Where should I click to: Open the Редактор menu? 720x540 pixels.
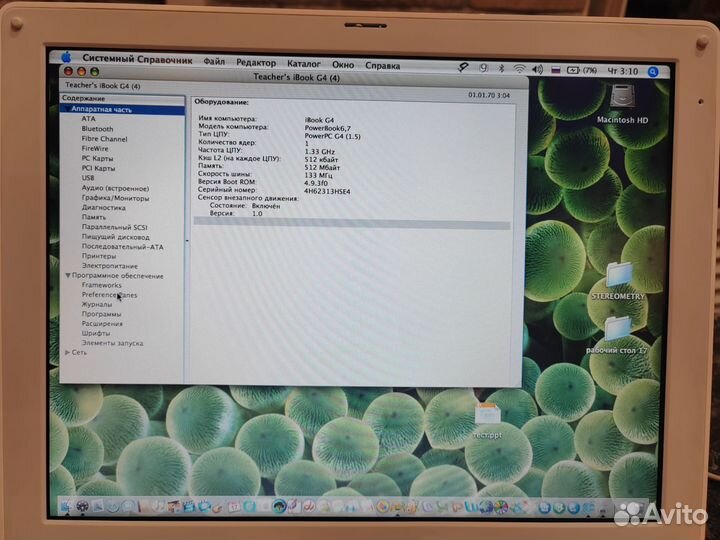click(x=256, y=62)
